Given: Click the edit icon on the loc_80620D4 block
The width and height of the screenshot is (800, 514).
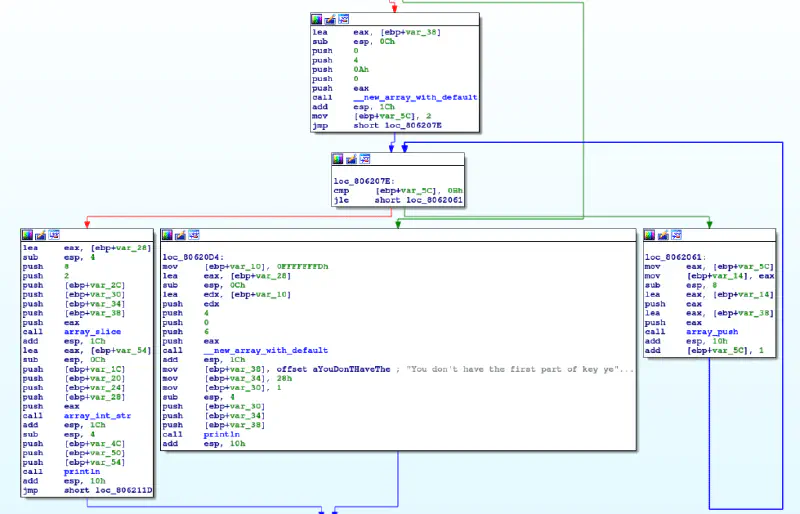Looking at the screenshot, I should click(180, 235).
